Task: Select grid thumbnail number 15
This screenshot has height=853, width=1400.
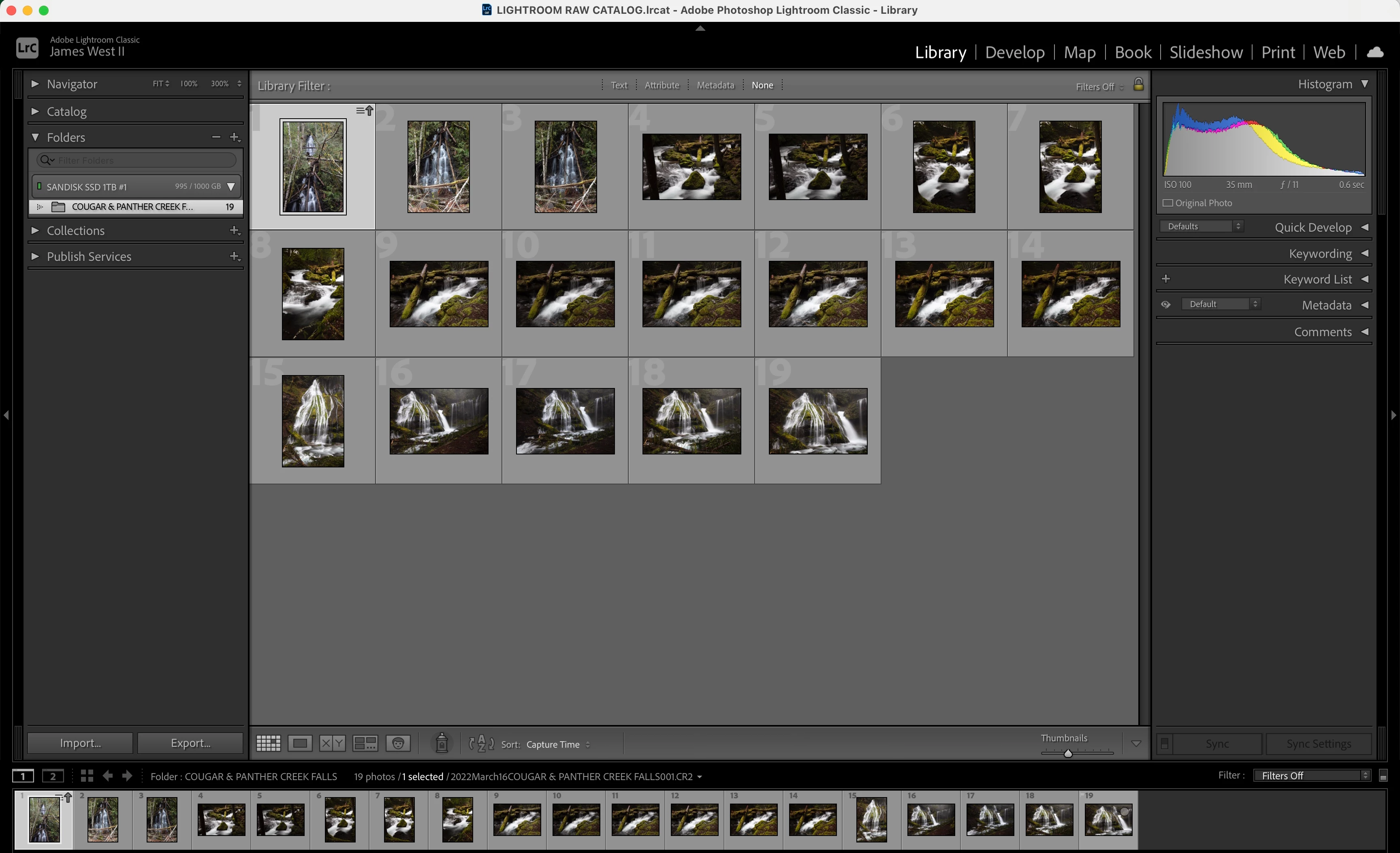Action: (x=312, y=421)
